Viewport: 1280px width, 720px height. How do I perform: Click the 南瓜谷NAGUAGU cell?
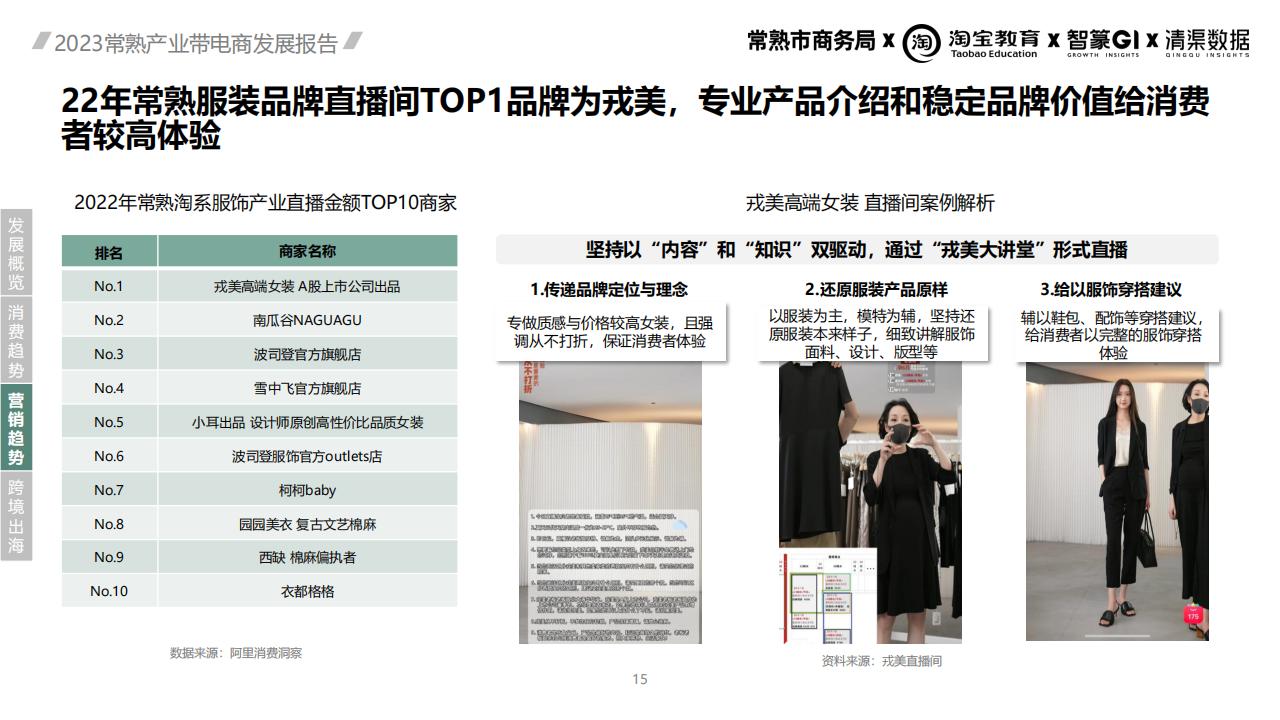(x=307, y=320)
